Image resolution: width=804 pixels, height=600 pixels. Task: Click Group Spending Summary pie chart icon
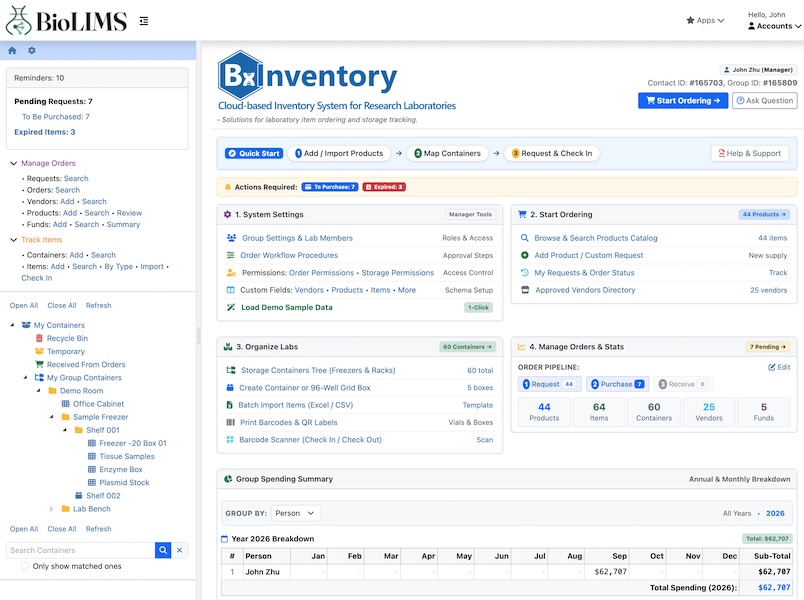tap(228, 479)
